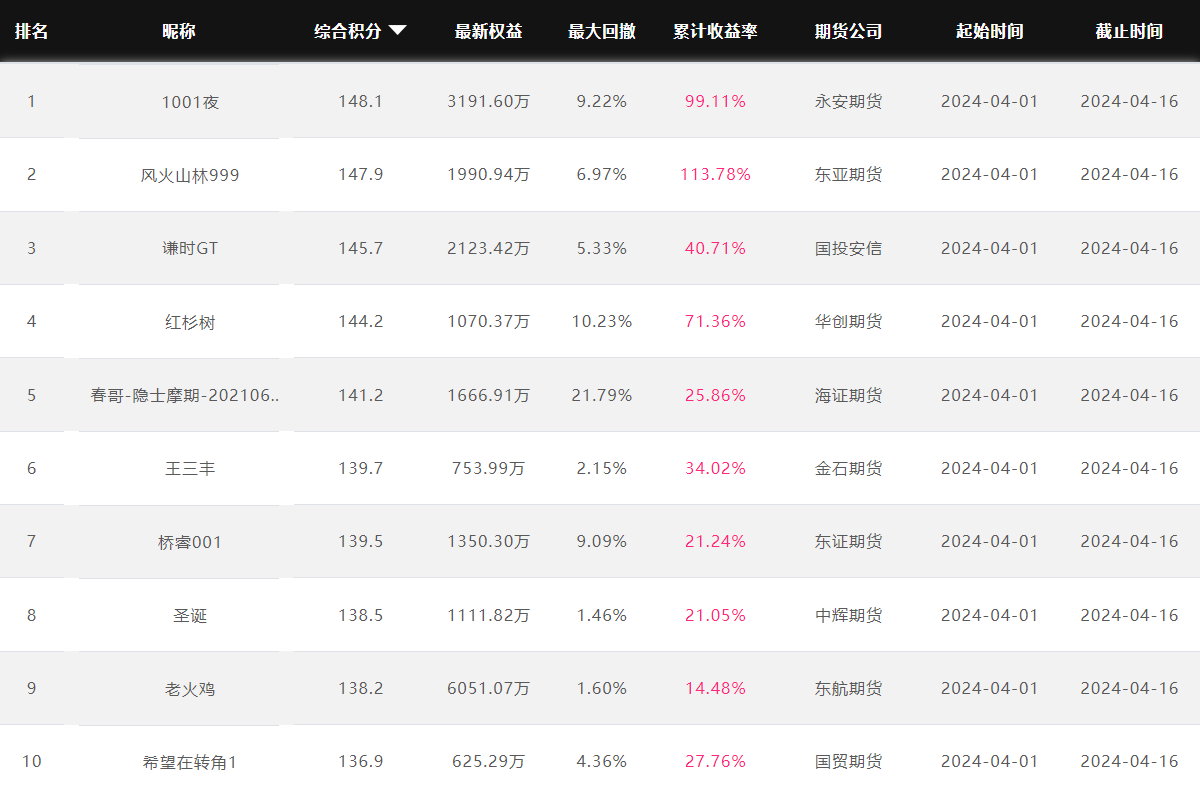The width and height of the screenshot is (1200, 798).
Task: Open trader 春哥-隐士摩期-202106.. profile
Action: [x=185, y=395]
